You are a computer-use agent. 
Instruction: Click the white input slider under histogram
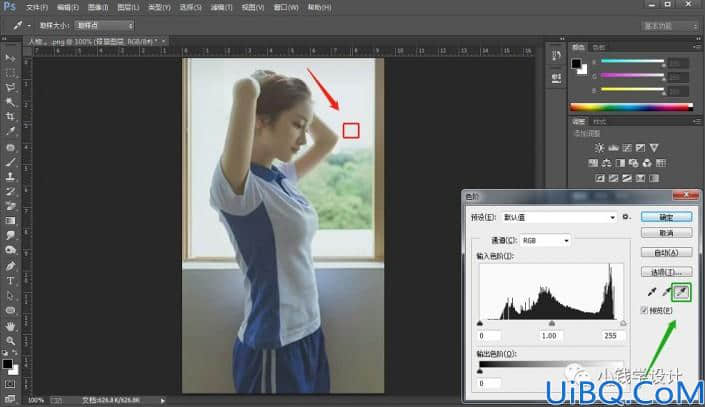(x=623, y=323)
